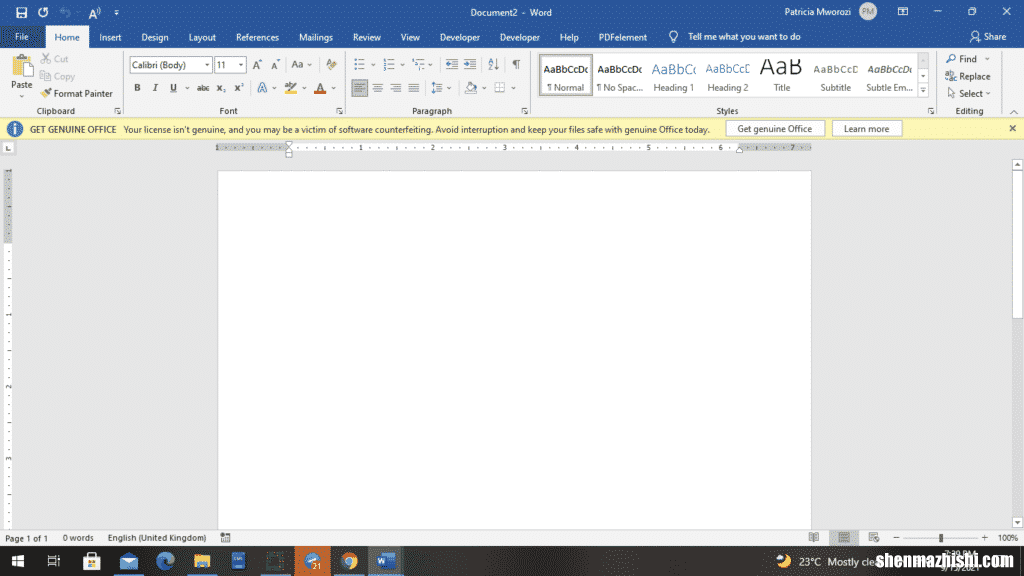
Task: Click the Copy command
Action: tap(57, 76)
